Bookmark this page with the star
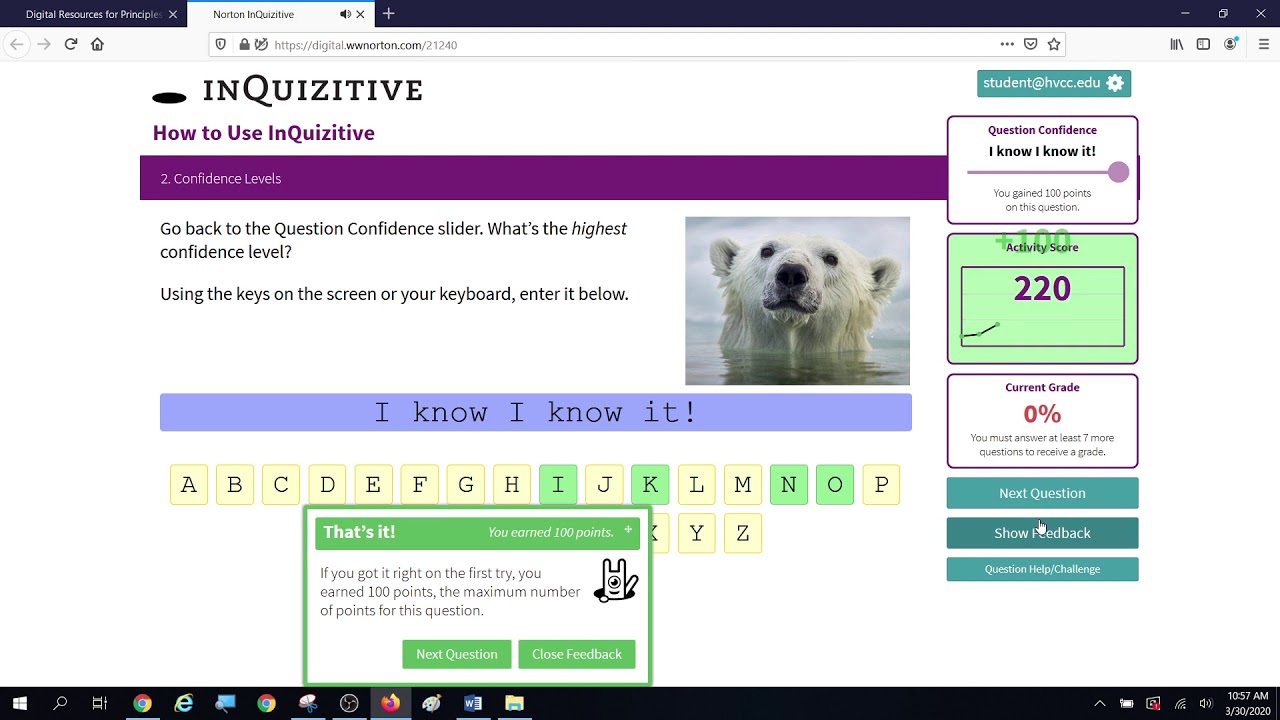1280x720 pixels. coord(1053,44)
